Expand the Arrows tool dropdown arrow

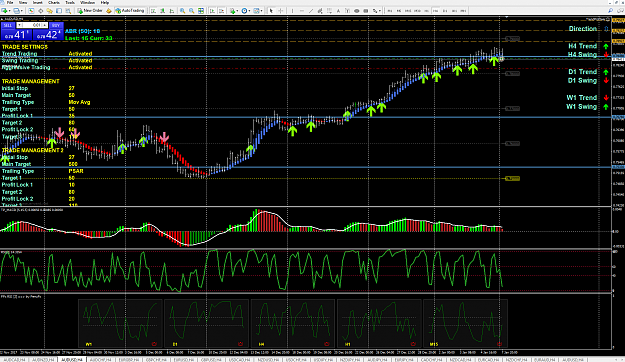click(379, 11)
